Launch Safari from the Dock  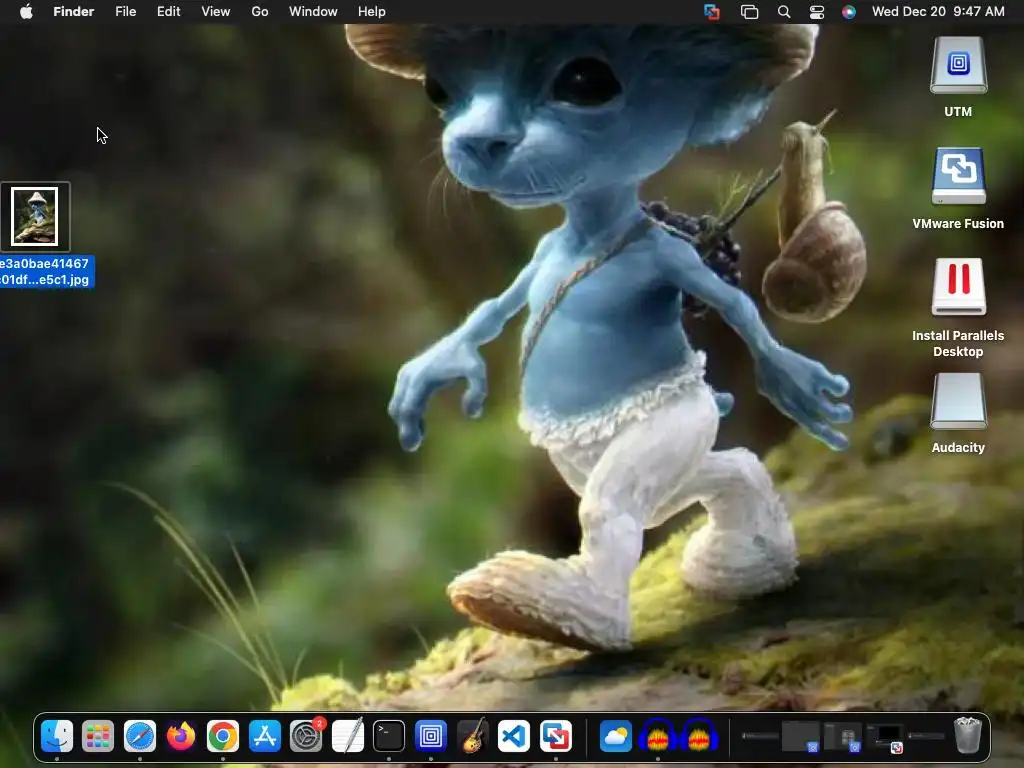click(x=140, y=736)
